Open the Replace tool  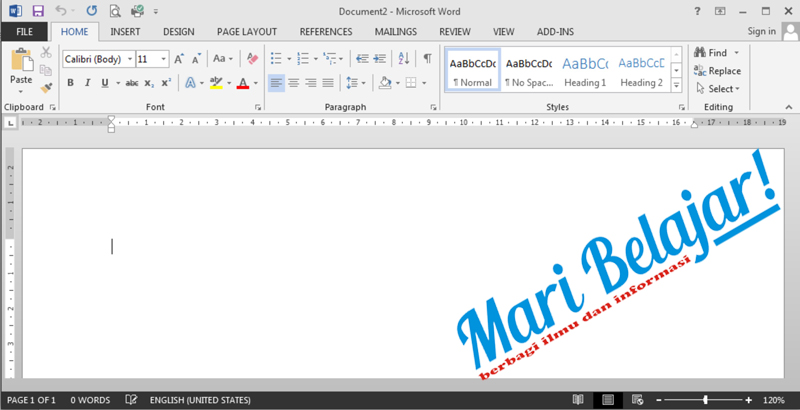click(x=717, y=71)
